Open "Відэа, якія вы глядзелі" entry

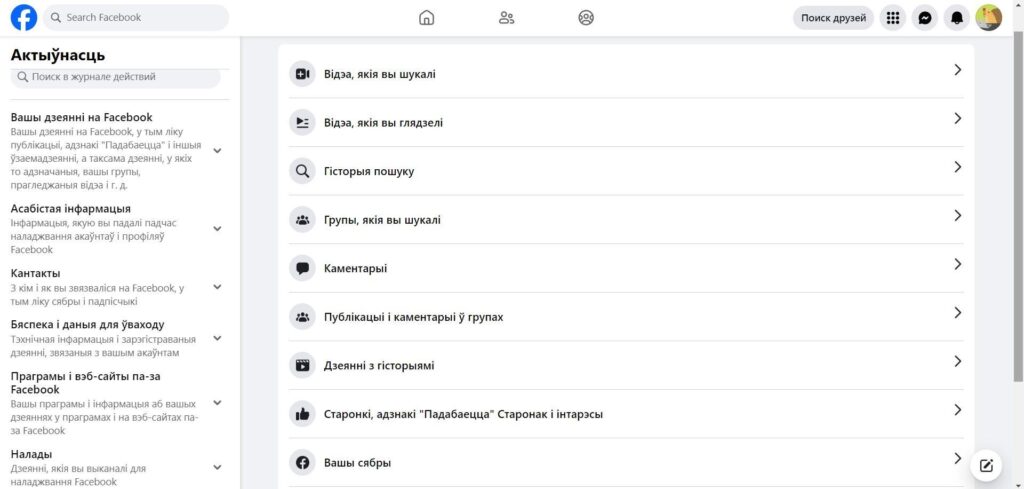(x=626, y=122)
